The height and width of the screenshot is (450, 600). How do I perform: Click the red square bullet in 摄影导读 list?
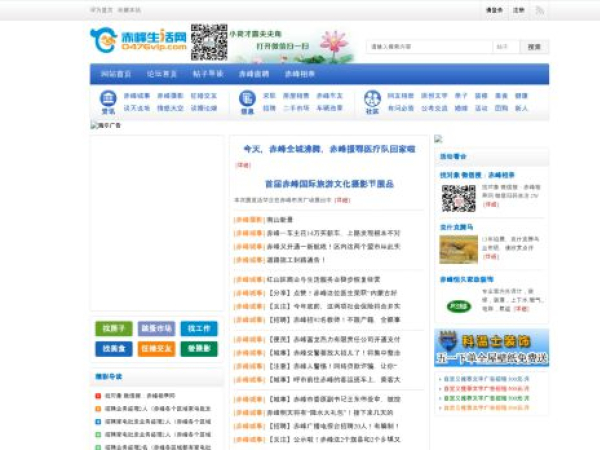(98, 396)
